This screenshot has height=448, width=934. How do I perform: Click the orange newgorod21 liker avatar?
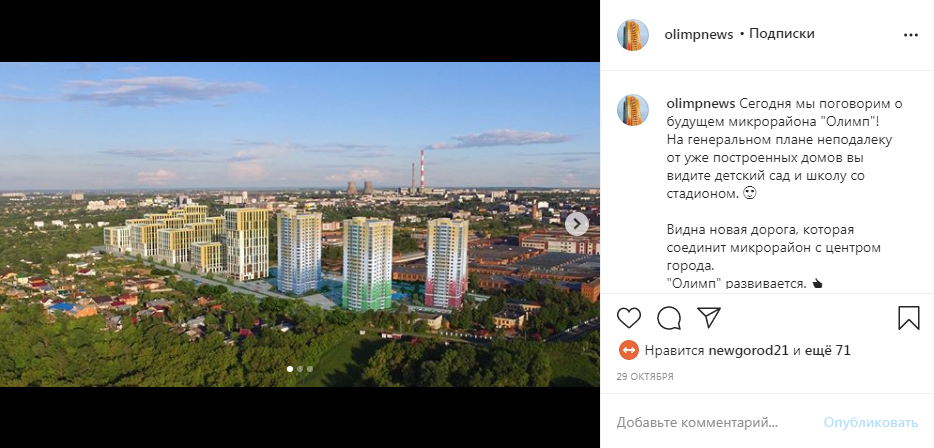point(628,350)
